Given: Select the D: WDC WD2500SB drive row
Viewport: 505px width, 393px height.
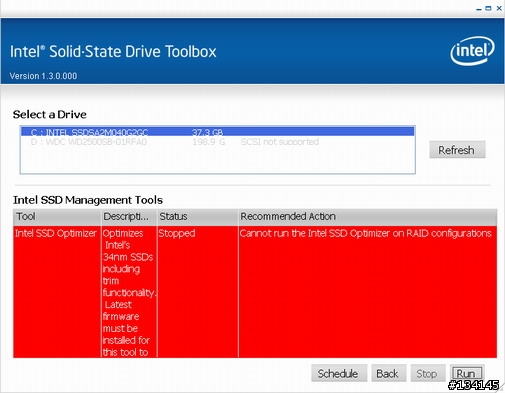Looking at the screenshot, I should 217,142.
